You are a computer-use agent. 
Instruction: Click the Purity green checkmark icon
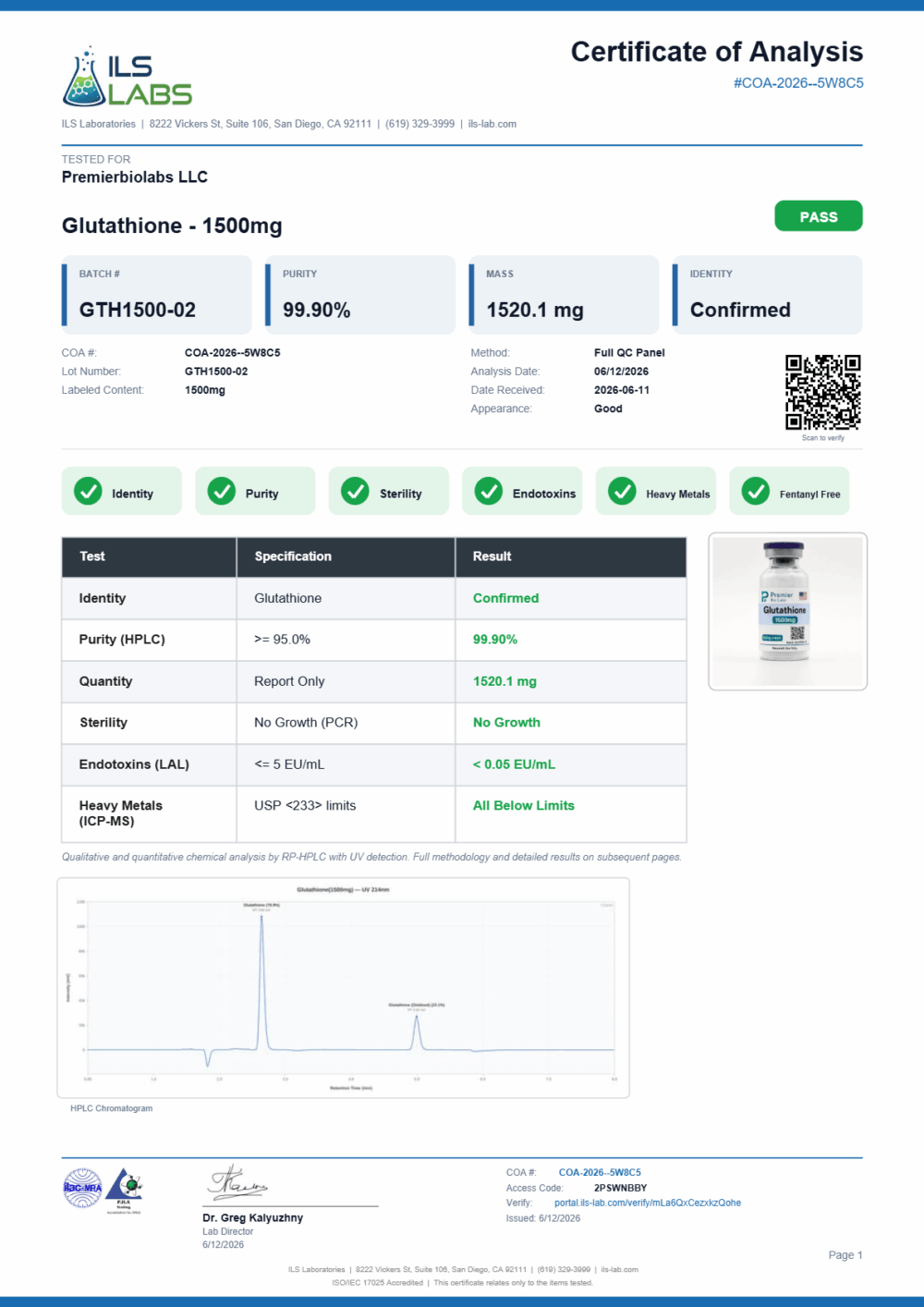pos(222,491)
